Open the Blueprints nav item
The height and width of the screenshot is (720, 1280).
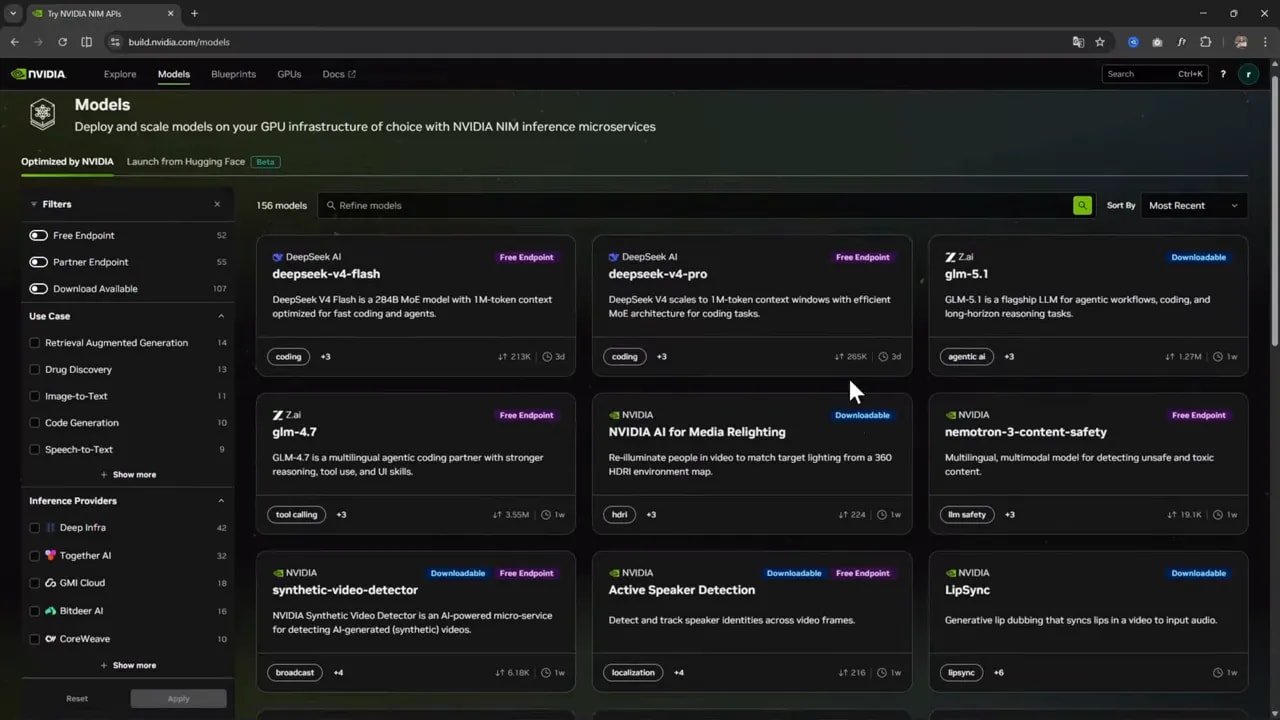[x=233, y=74]
